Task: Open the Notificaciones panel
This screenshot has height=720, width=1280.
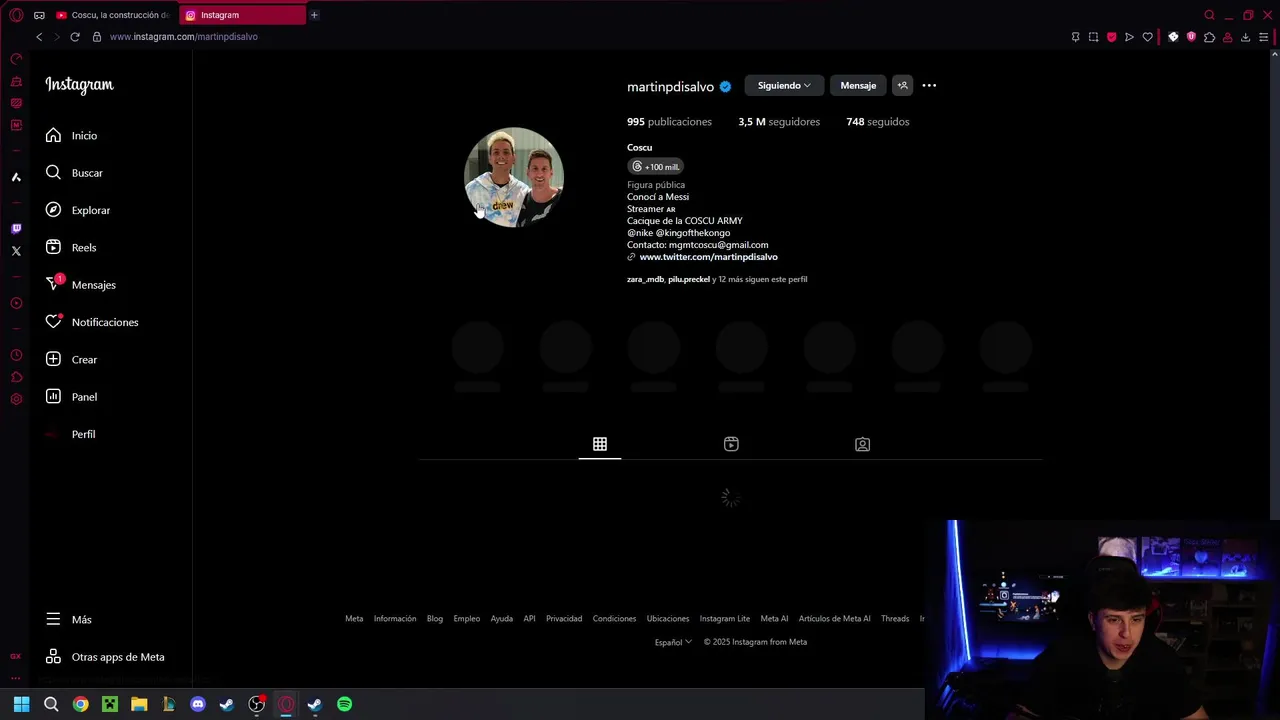Action: click(92, 322)
